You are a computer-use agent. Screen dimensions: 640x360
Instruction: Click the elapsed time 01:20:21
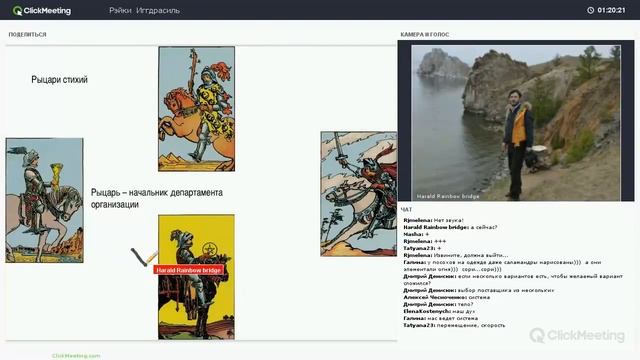pos(611,10)
